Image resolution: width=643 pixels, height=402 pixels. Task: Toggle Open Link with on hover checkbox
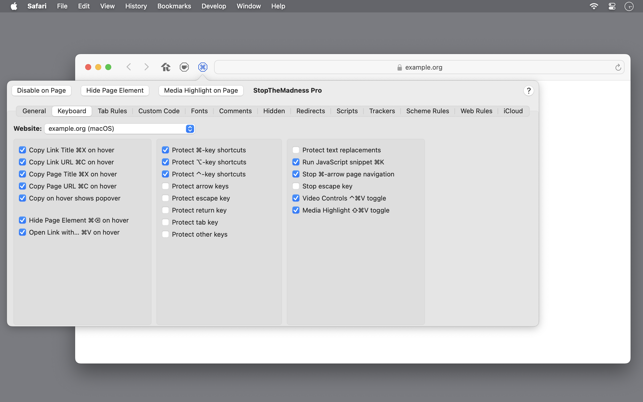pos(23,232)
